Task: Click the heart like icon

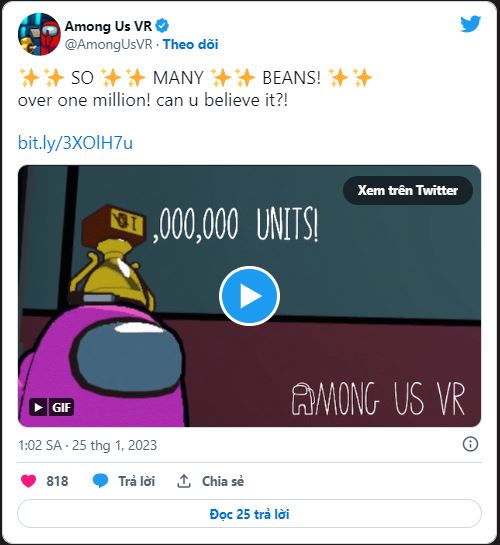Action: (x=28, y=481)
